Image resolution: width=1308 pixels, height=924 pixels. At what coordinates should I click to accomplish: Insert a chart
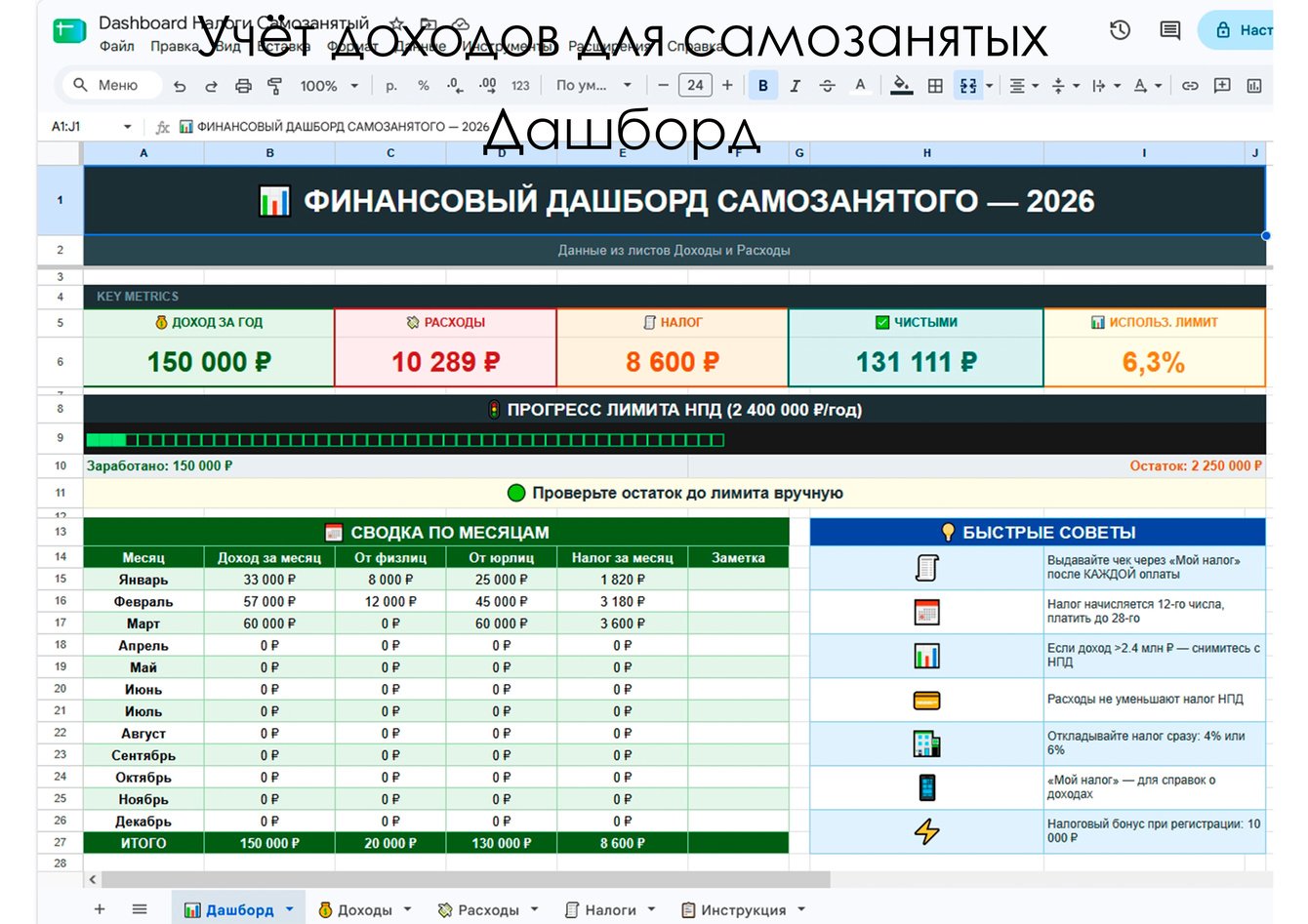(x=1254, y=86)
